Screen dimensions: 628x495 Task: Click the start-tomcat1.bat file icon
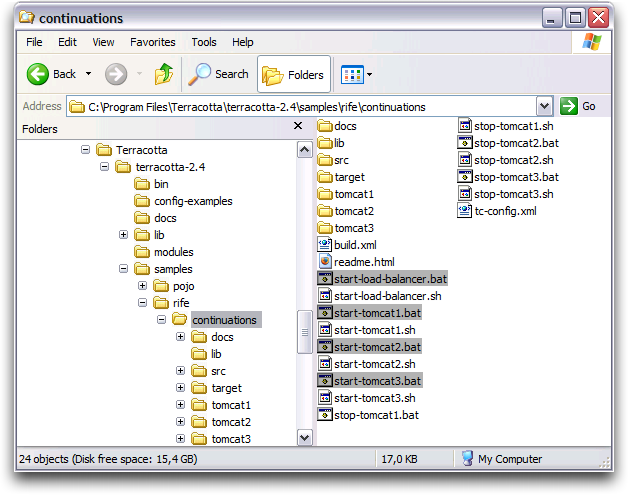(325, 313)
